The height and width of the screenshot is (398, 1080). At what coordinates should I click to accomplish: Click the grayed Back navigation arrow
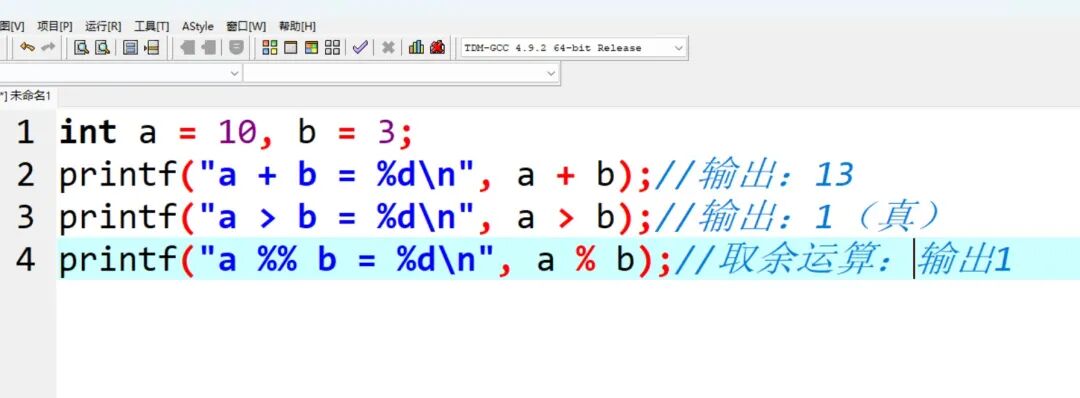tap(187, 48)
